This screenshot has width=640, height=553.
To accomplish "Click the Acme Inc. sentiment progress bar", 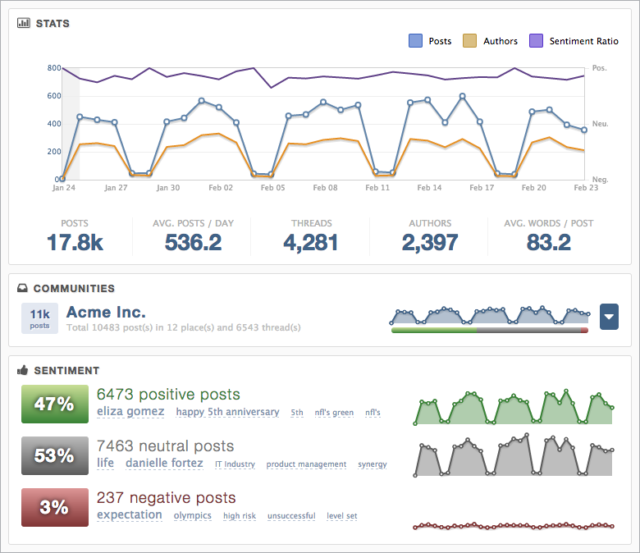I will (x=490, y=329).
